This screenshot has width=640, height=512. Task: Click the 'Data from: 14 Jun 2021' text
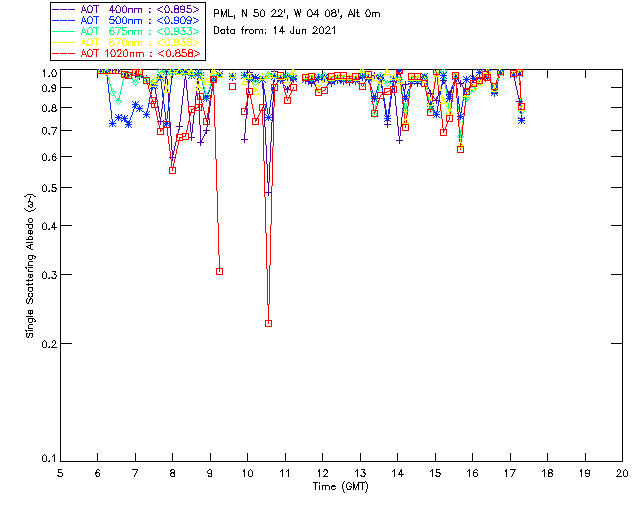coord(275,31)
